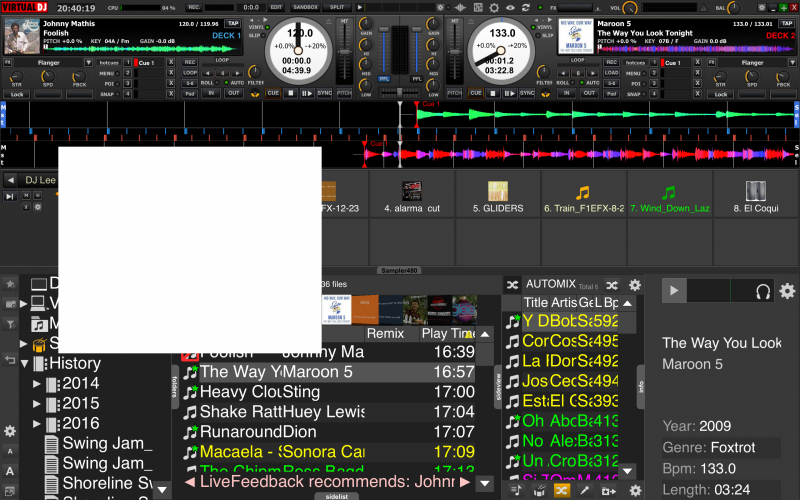Click the Deck 1 beatlock icon beside CUE

255,93
